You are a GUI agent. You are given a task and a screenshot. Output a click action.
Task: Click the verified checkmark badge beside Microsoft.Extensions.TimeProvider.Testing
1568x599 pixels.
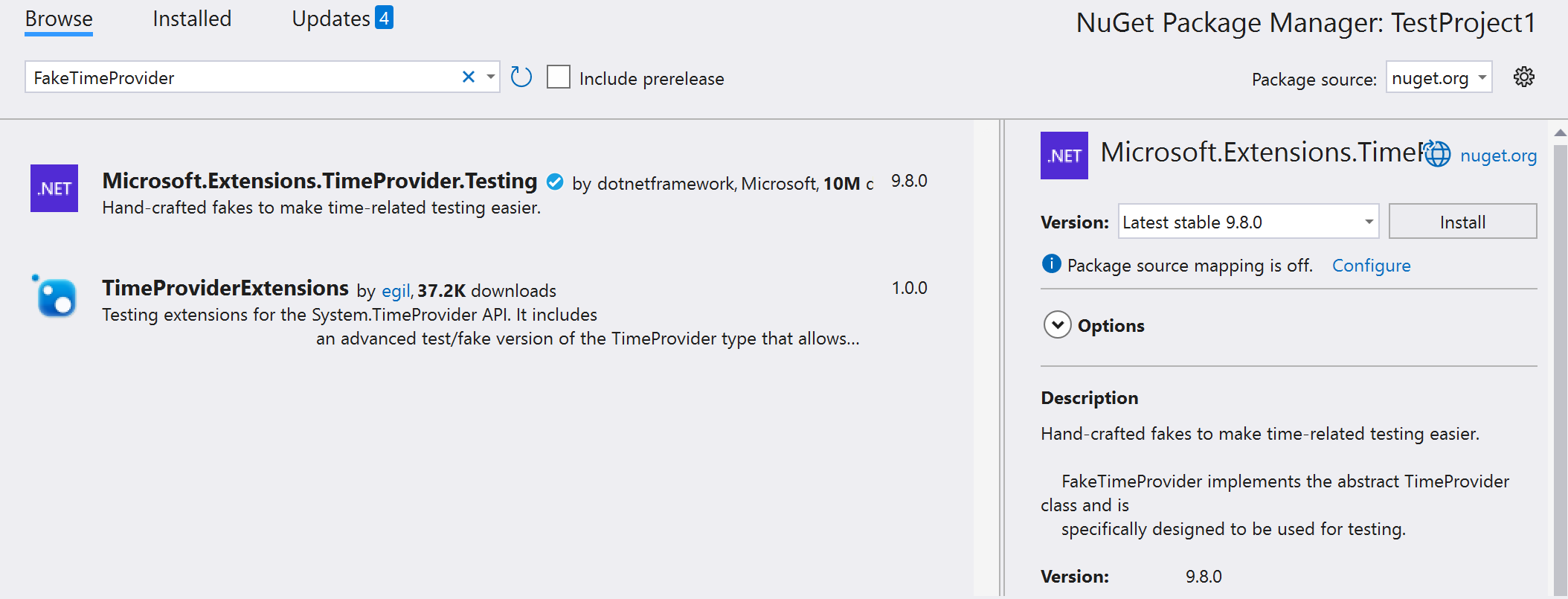click(555, 182)
